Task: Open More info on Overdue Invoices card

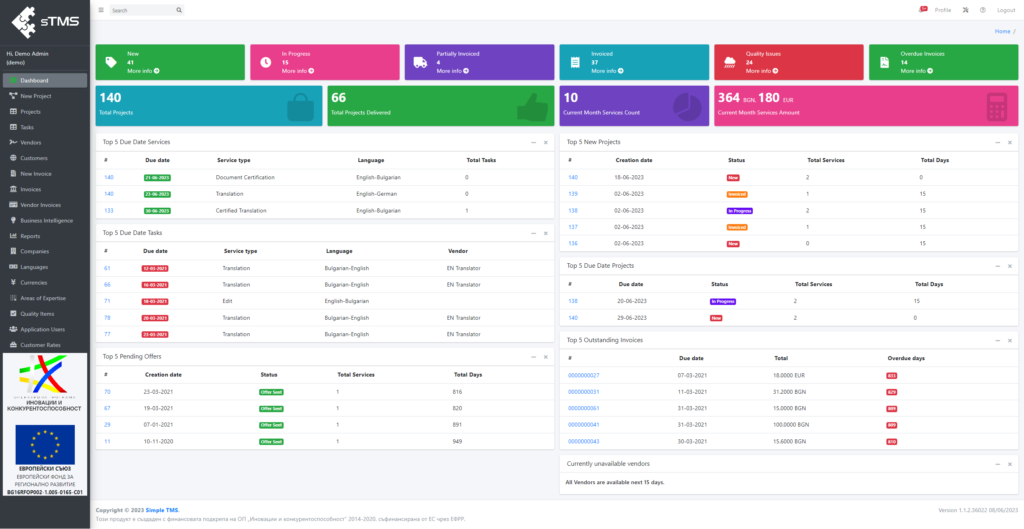Action: point(916,71)
